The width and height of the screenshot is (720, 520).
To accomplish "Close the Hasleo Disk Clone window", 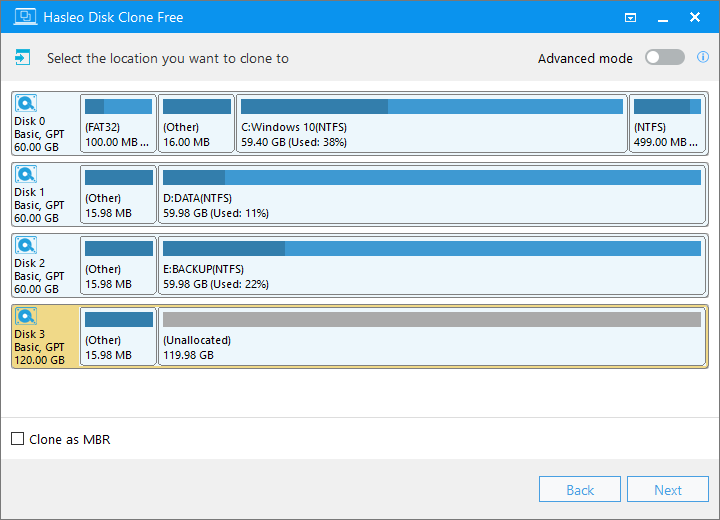I will (x=695, y=17).
